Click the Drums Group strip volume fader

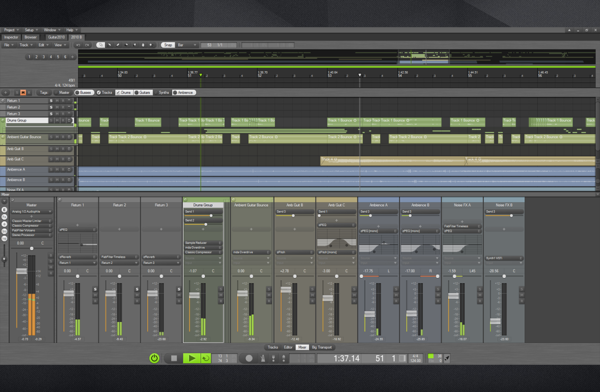point(194,295)
